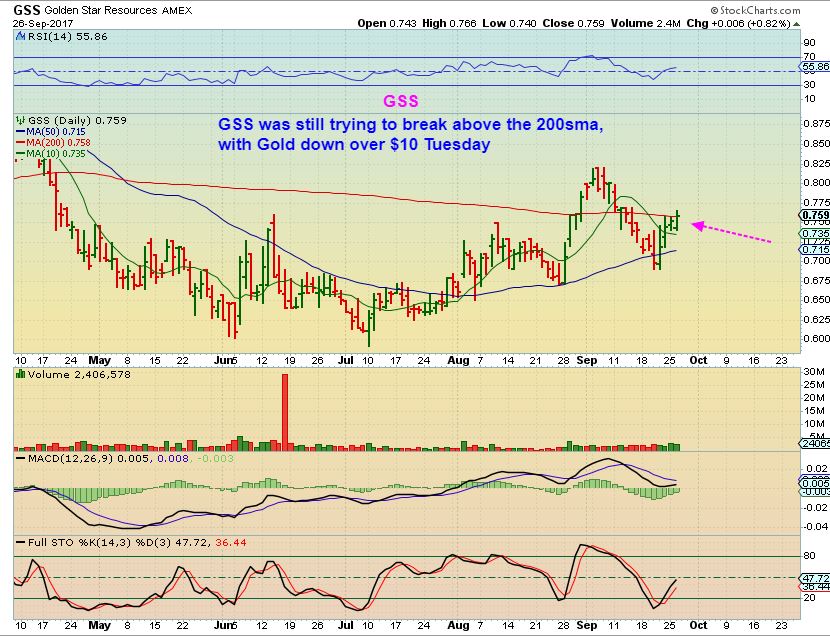The image size is (830, 636).
Task: Click Sep on the stochastic panel date axis
Action: pos(587,625)
